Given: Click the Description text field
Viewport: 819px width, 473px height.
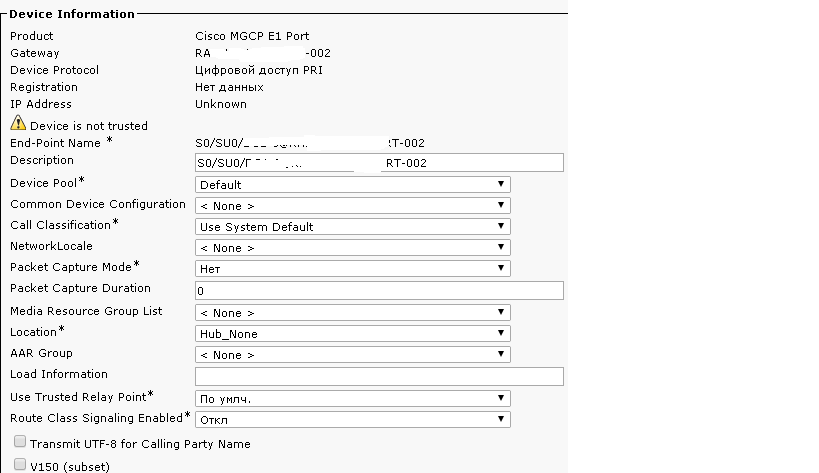Looking at the screenshot, I should [379, 162].
